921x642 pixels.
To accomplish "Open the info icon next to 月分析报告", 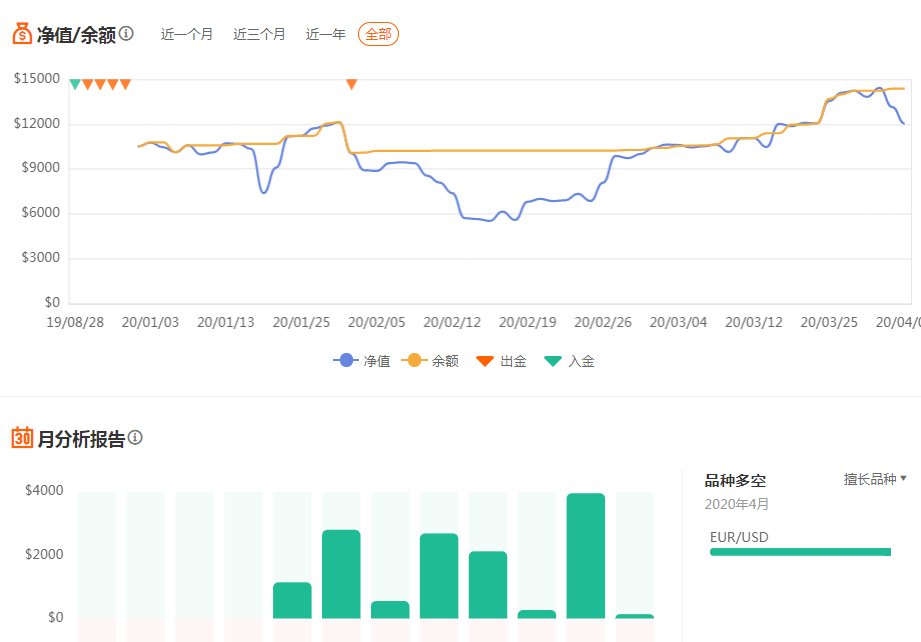I will [135, 438].
